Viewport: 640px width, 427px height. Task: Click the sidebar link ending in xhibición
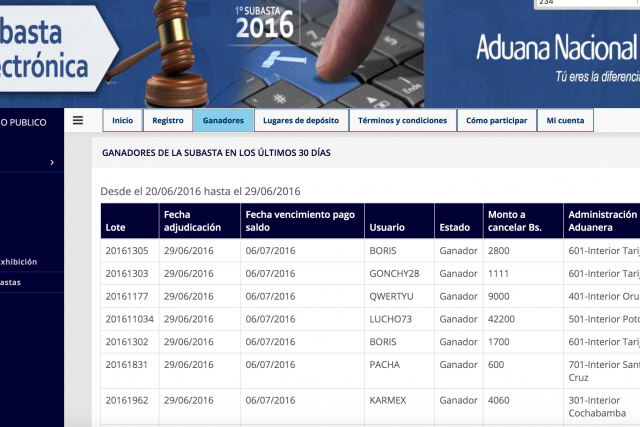pyautogui.click(x=19, y=262)
